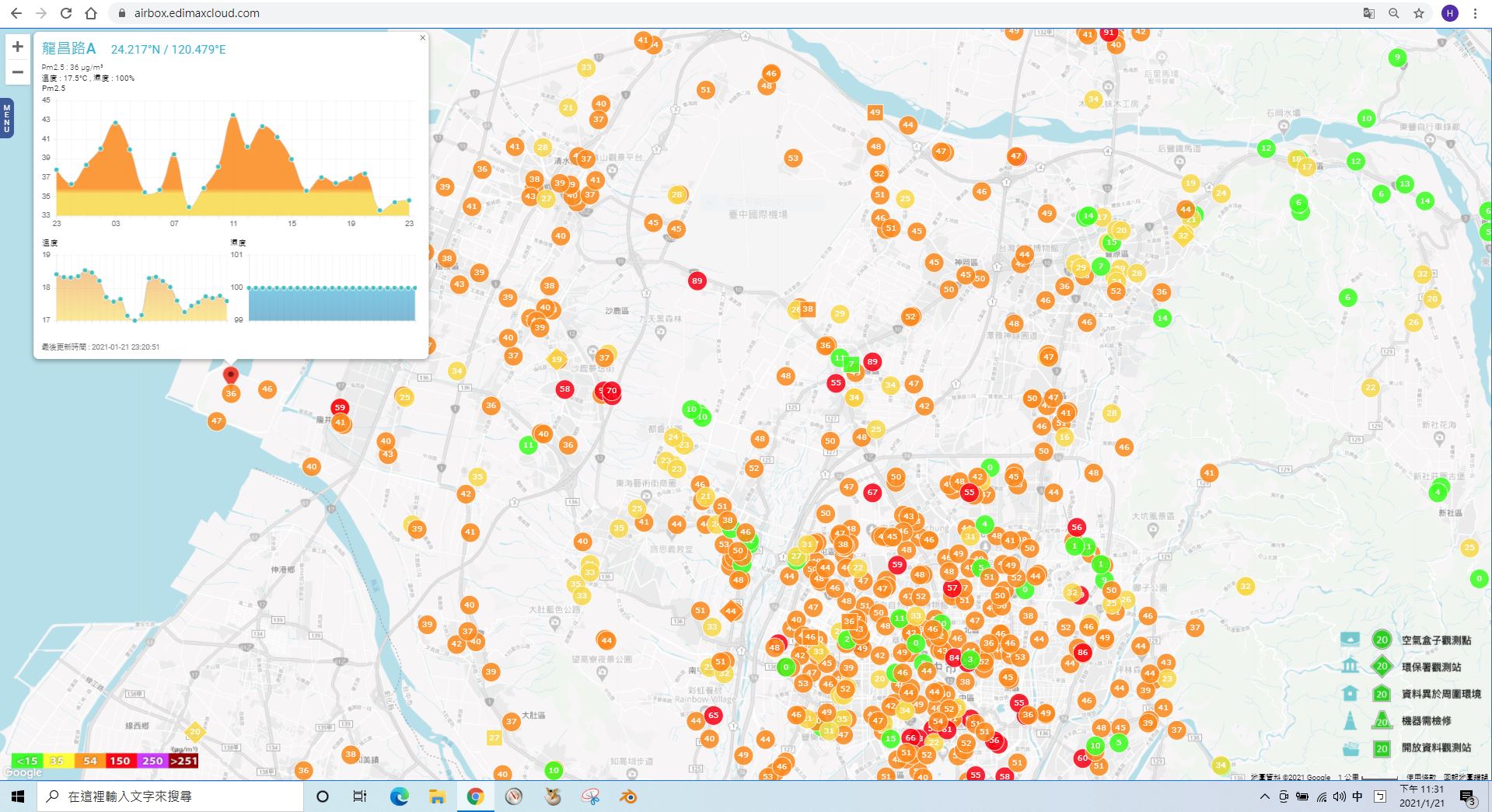This screenshot has width=1492, height=812.
Task: Open the orange diamond 44 EPA marker
Action: 731,611
